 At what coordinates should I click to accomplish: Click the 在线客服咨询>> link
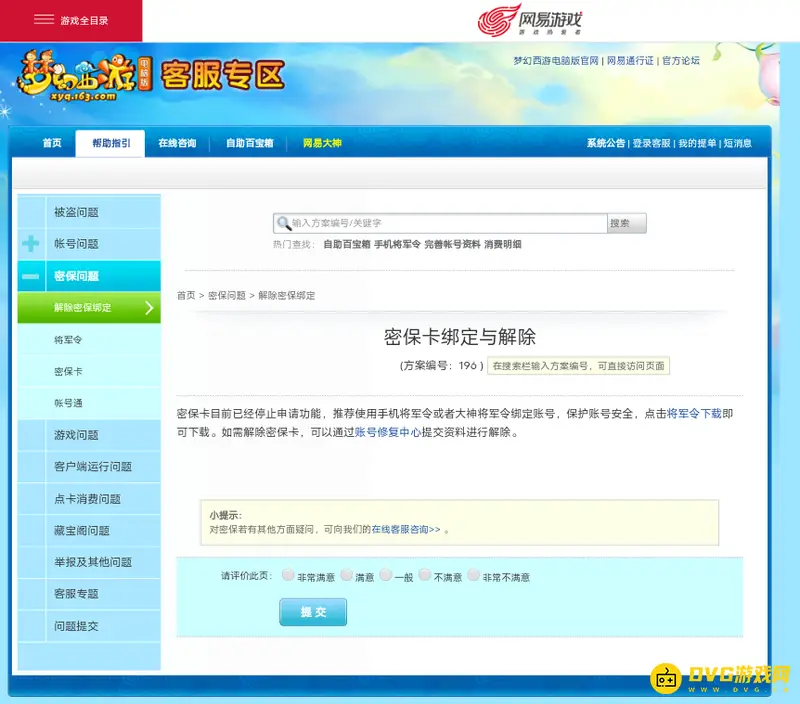[x=406, y=530]
